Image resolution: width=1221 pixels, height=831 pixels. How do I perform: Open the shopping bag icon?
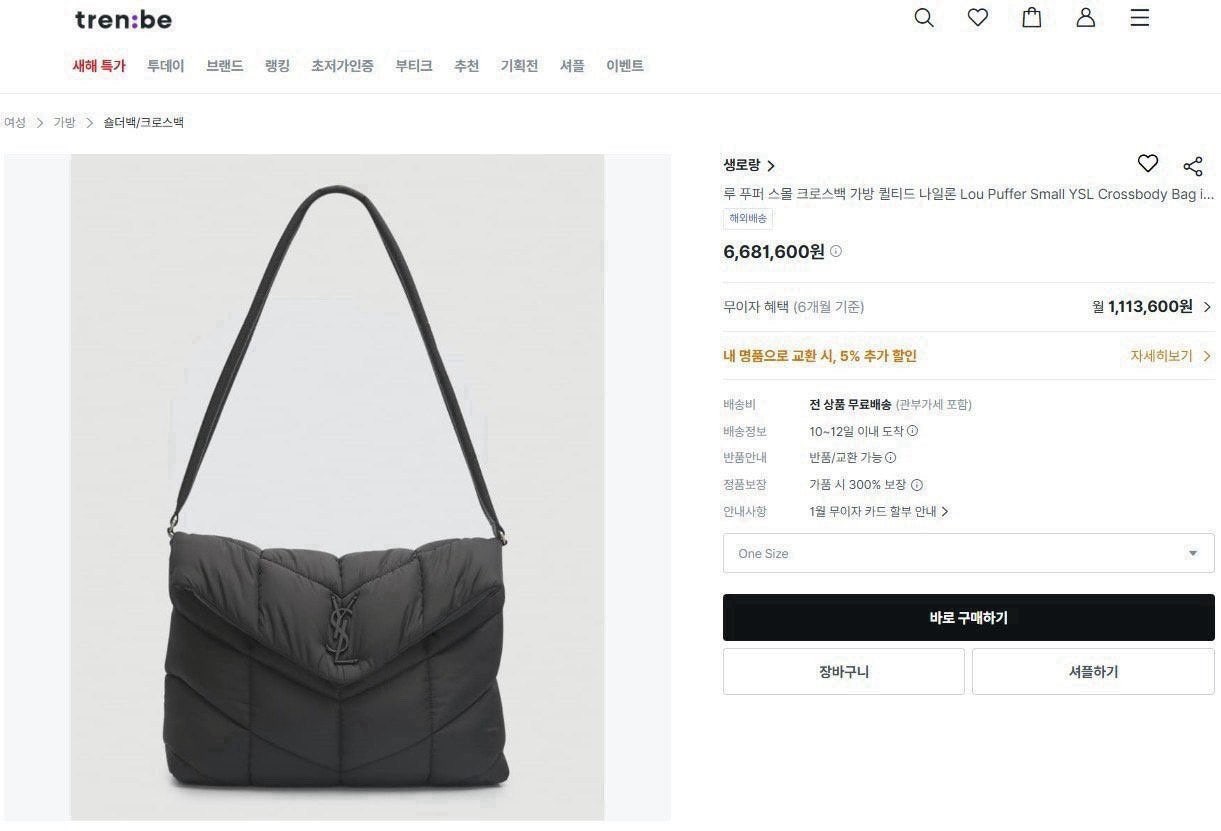point(1032,18)
